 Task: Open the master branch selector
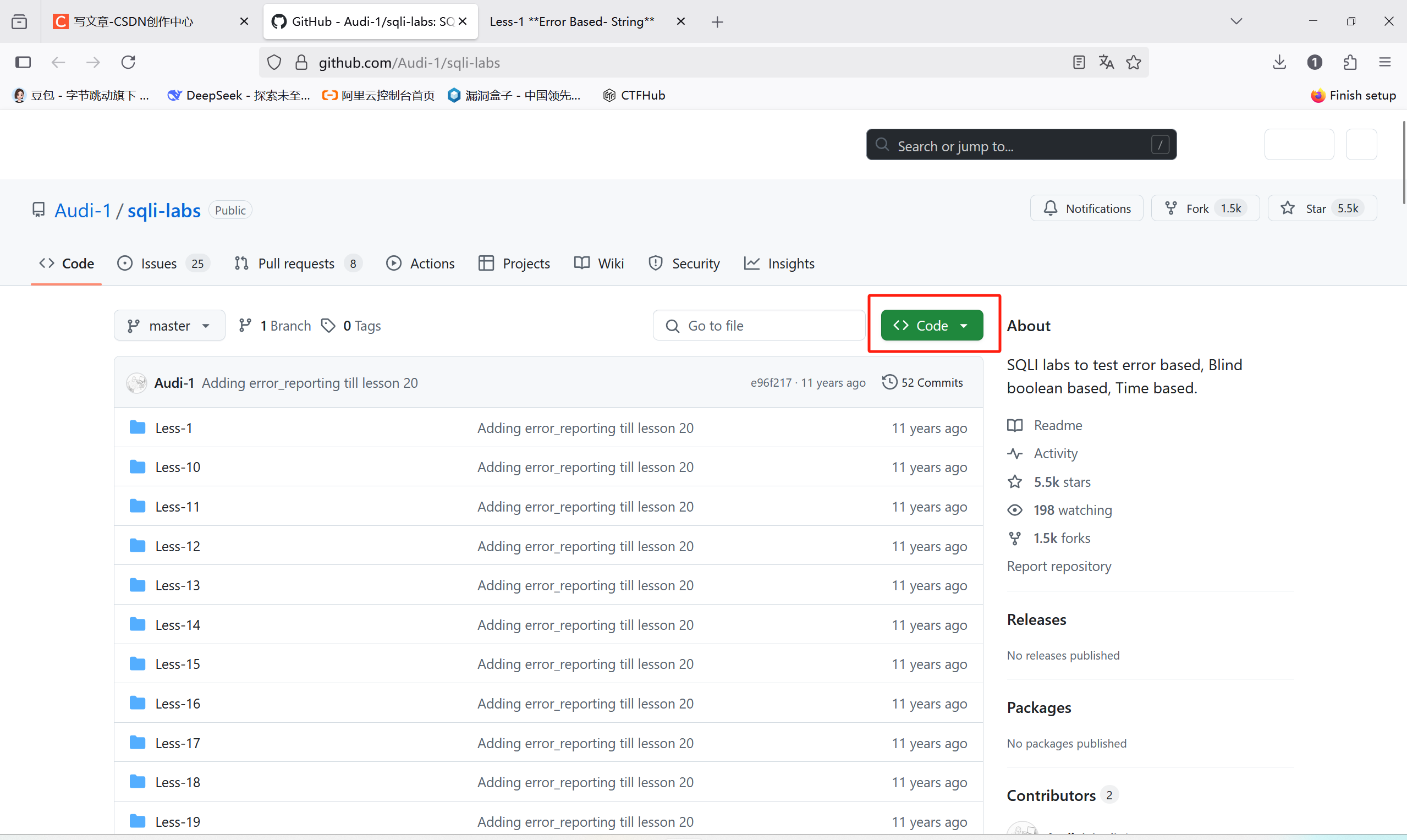point(169,325)
